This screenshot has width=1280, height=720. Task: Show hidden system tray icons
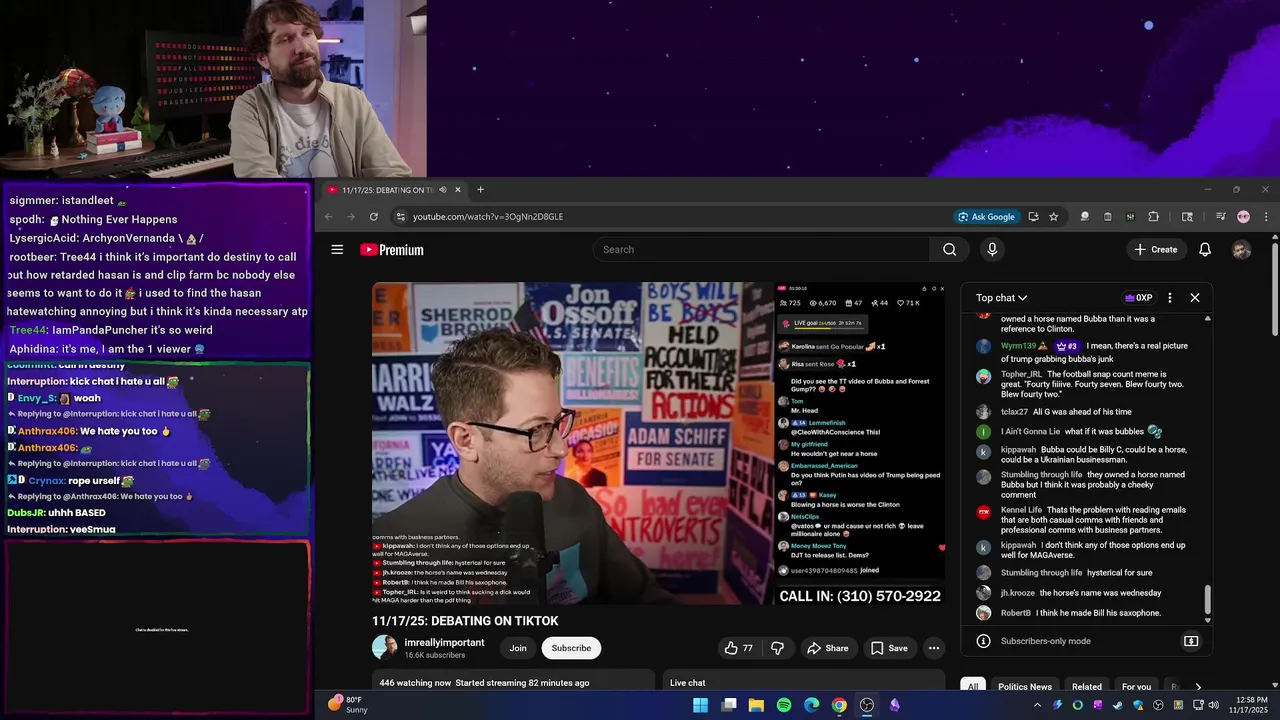[x=1037, y=705]
